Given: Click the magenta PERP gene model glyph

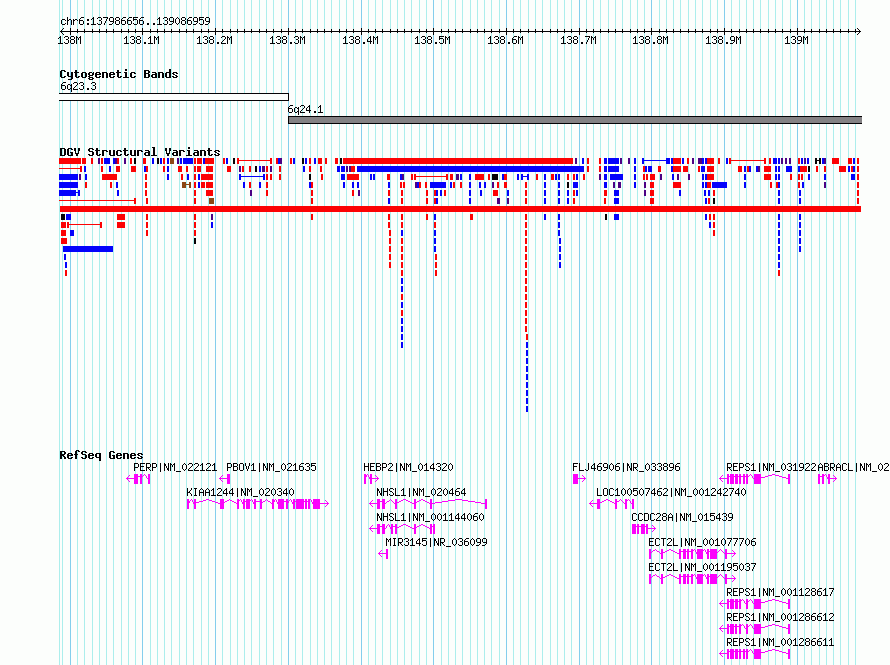Looking at the screenshot, I should 138,479.
